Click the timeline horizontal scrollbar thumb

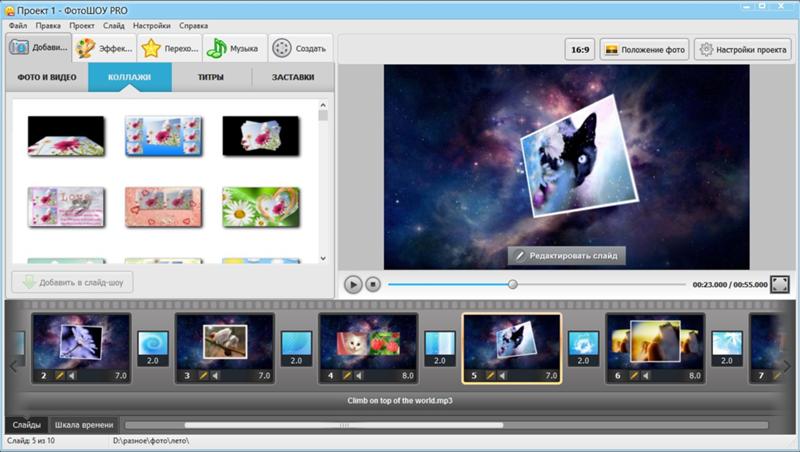(x=344, y=425)
